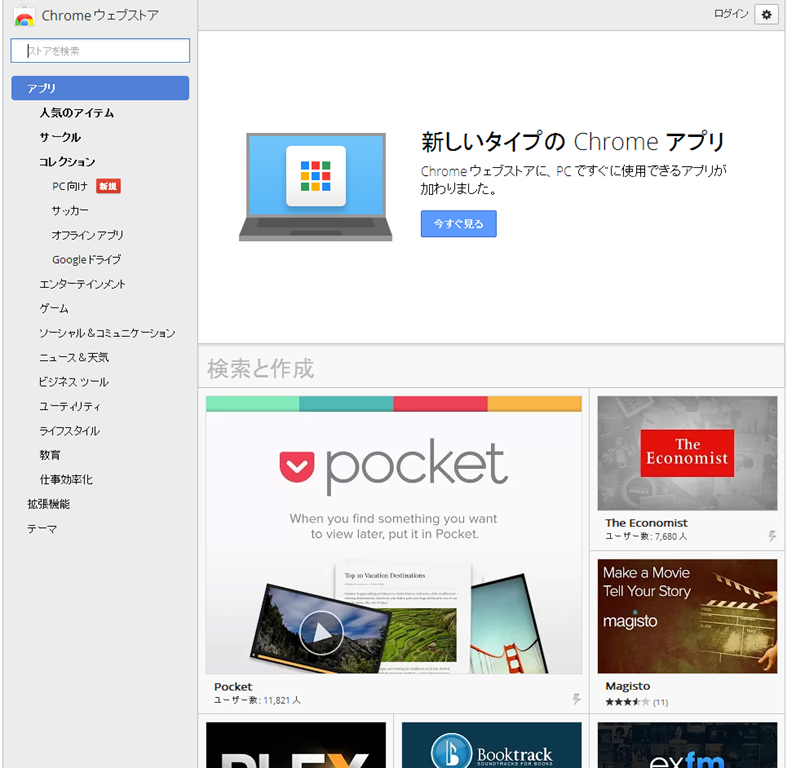Click The Economist's ユーザー数: 7,680 人 text
The image size is (805, 768).
point(646,536)
